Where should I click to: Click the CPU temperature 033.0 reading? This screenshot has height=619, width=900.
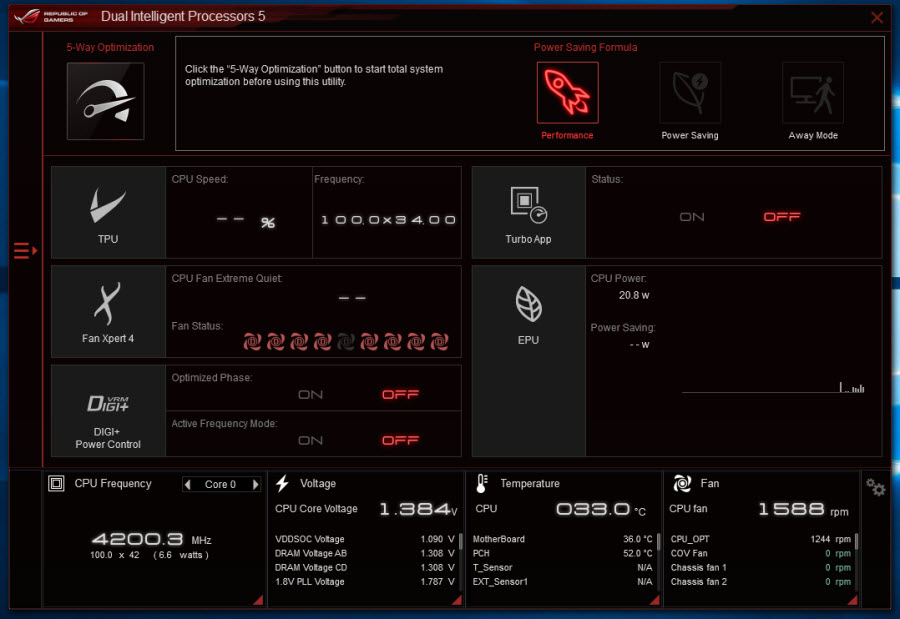click(601, 509)
